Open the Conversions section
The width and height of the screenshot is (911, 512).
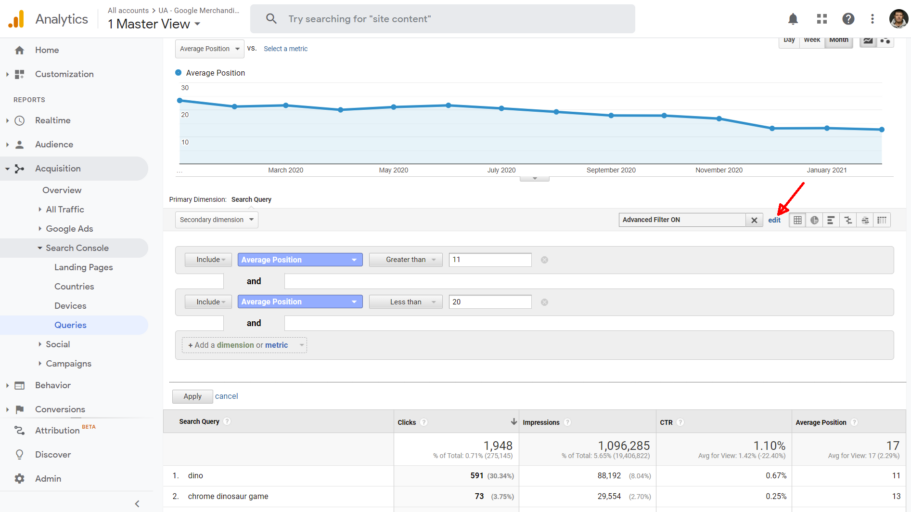coord(60,409)
